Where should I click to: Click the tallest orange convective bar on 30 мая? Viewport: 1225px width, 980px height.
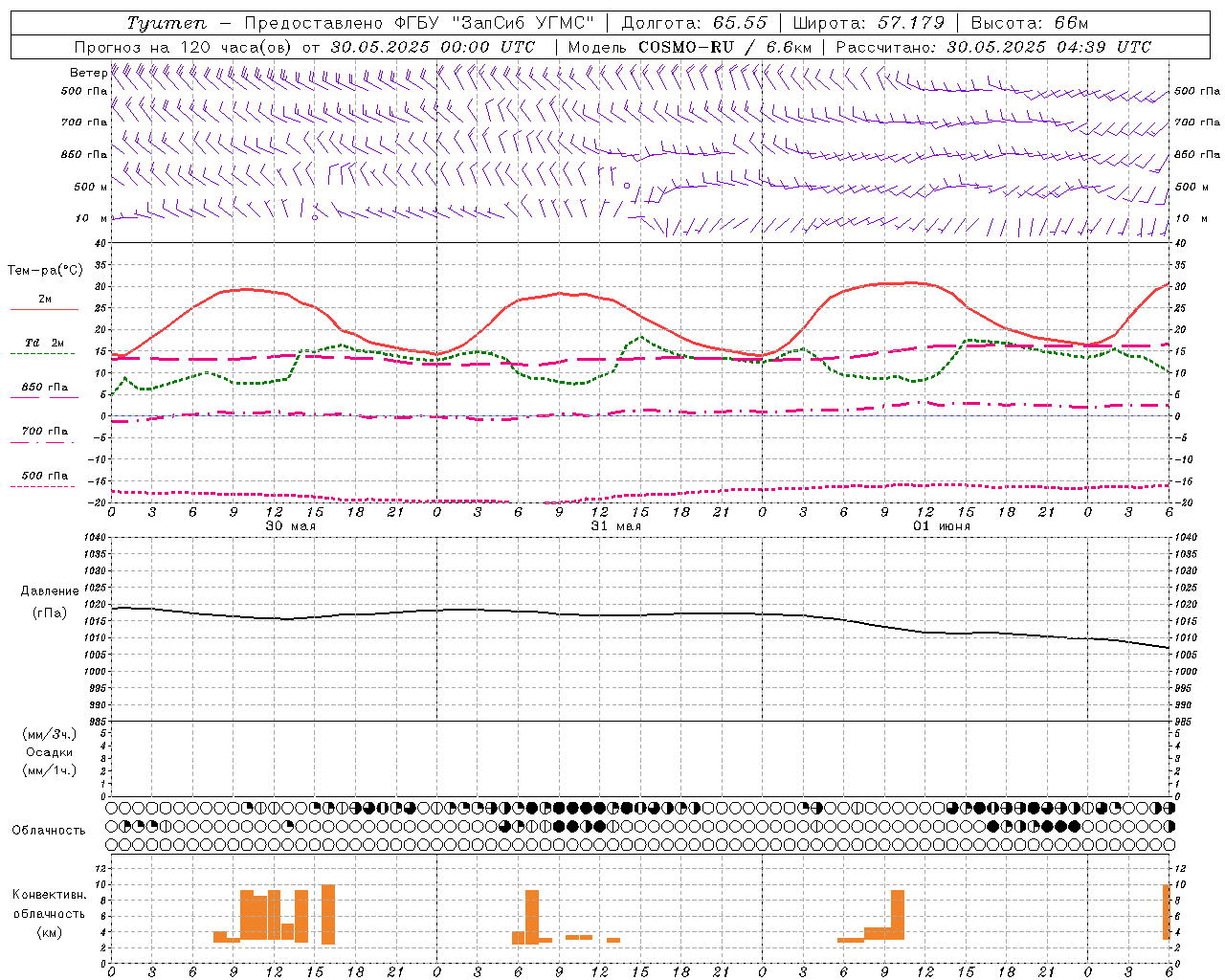click(328, 914)
